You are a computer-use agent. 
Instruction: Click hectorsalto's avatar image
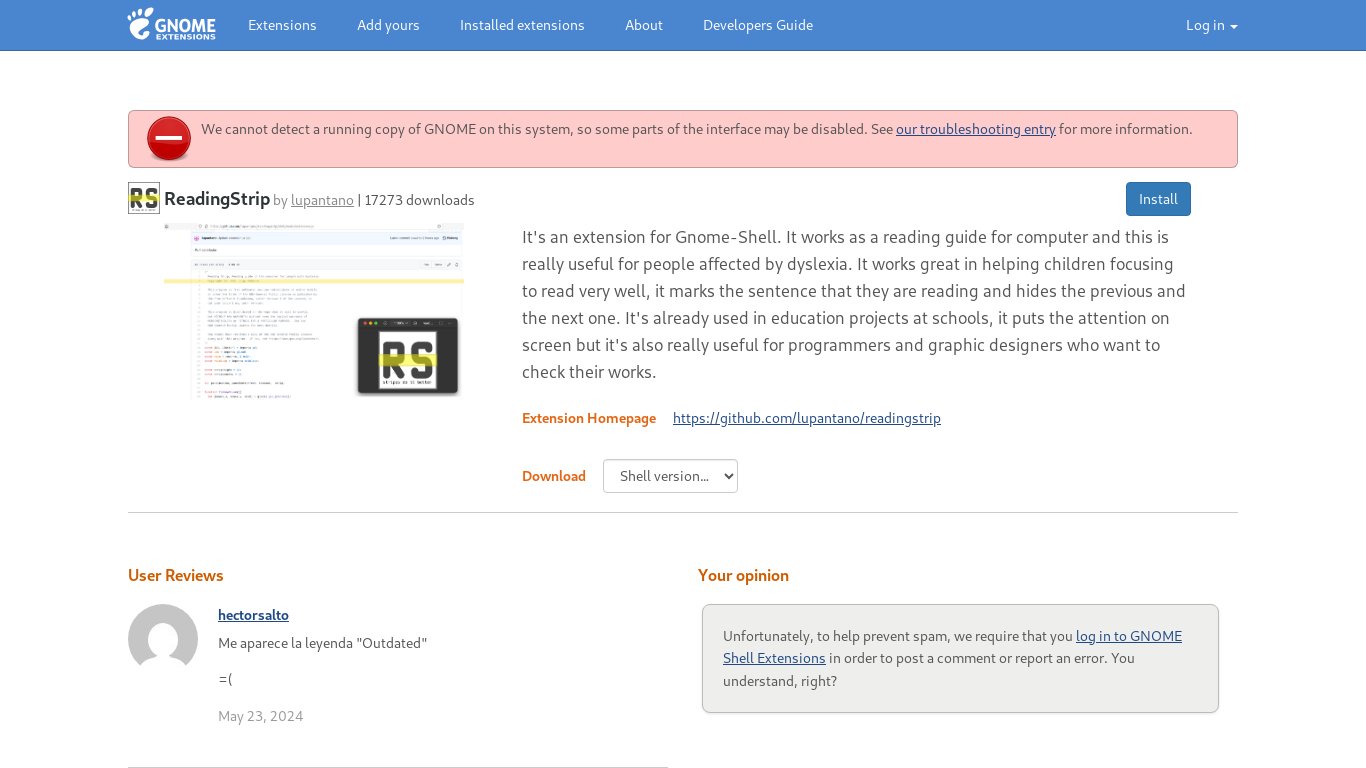pos(163,639)
